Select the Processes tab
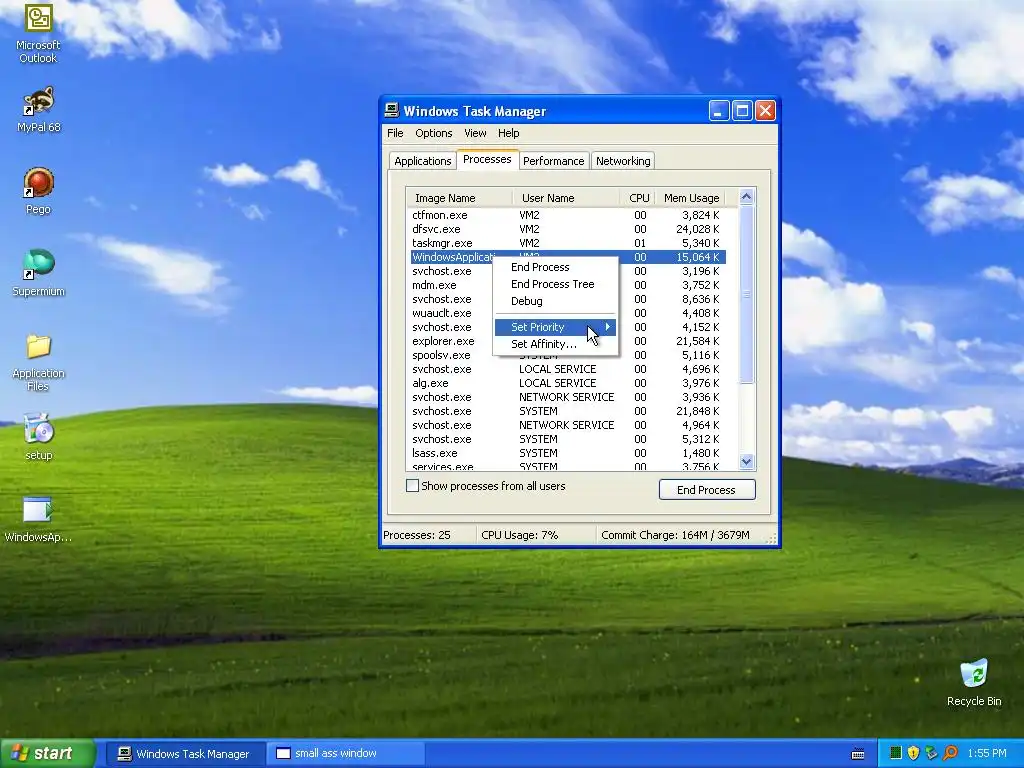The width and height of the screenshot is (1024, 768). click(487, 159)
